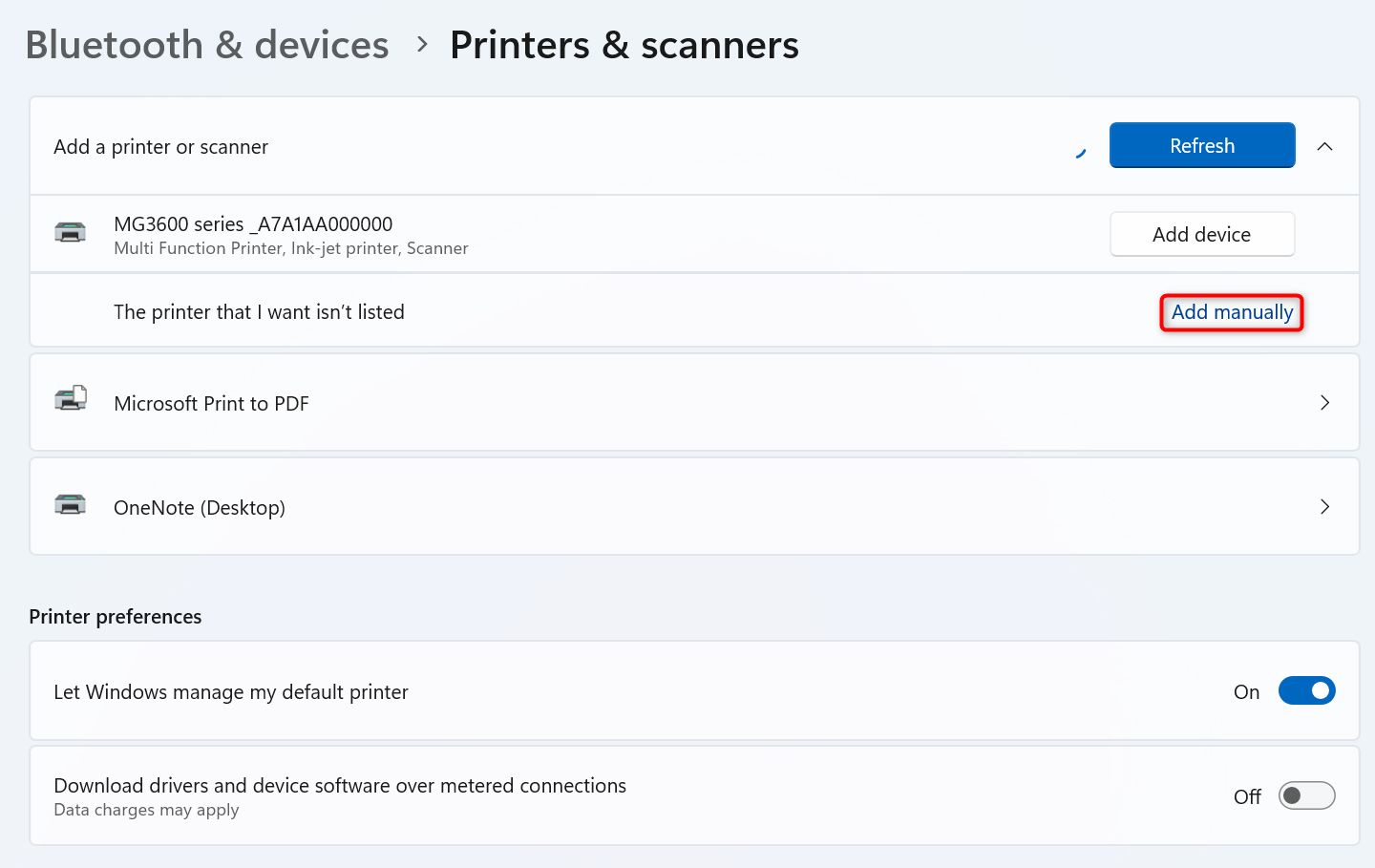Click Add device for the MG3600 printer
The height and width of the screenshot is (868, 1375).
tap(1201, 235)
